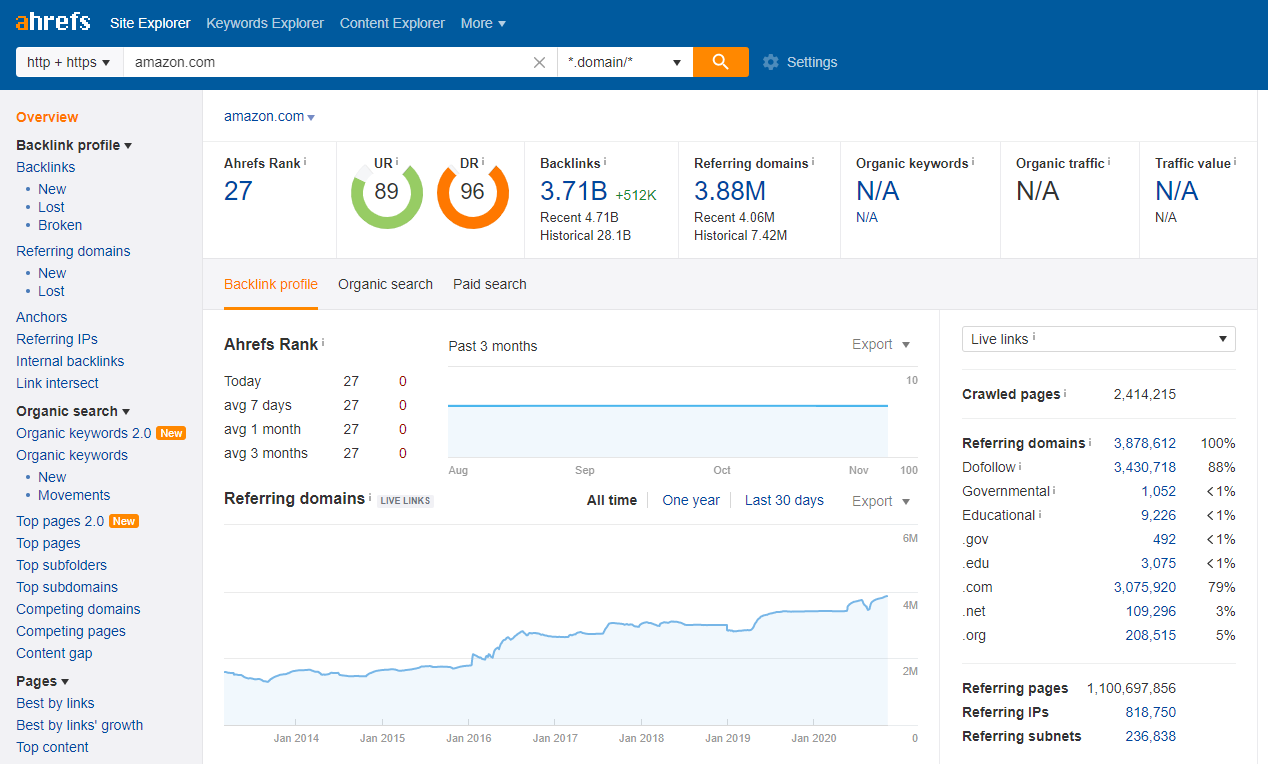
Task: Click the UR 89 circular gauge
Action: (x=386, y=193)
